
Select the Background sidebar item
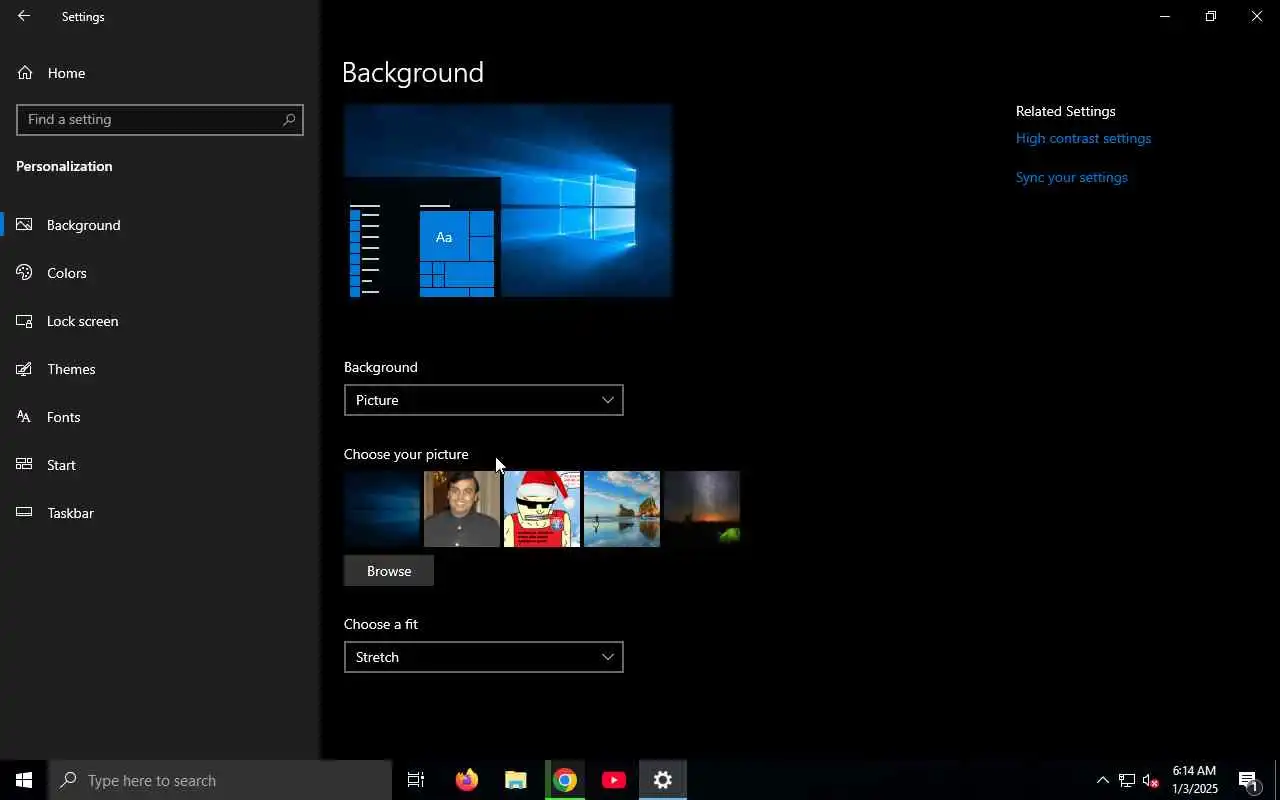tap(160, 225)
